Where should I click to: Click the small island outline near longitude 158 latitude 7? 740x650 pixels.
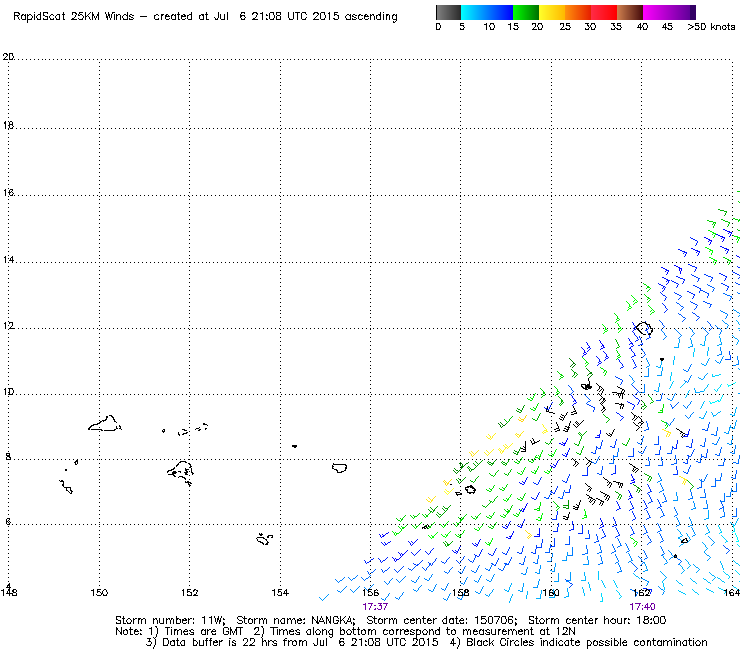[470, 490]
